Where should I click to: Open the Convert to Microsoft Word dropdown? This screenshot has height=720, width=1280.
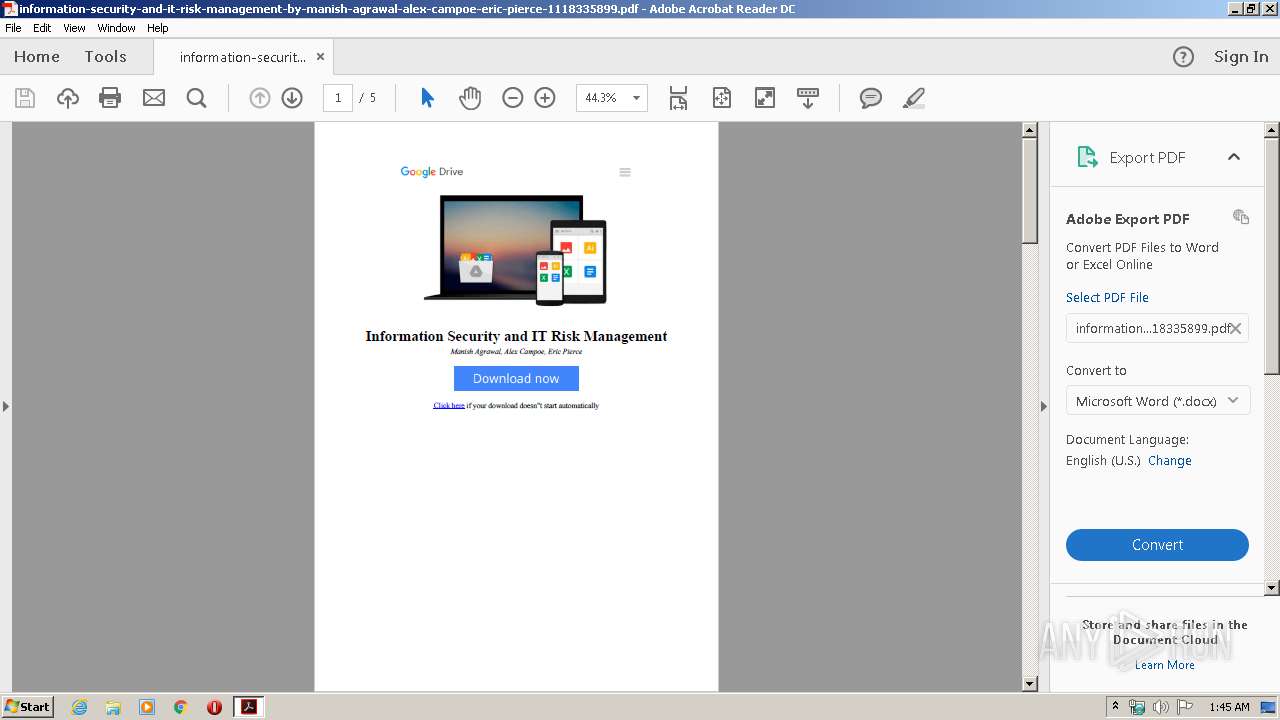tap(1158, 401)
